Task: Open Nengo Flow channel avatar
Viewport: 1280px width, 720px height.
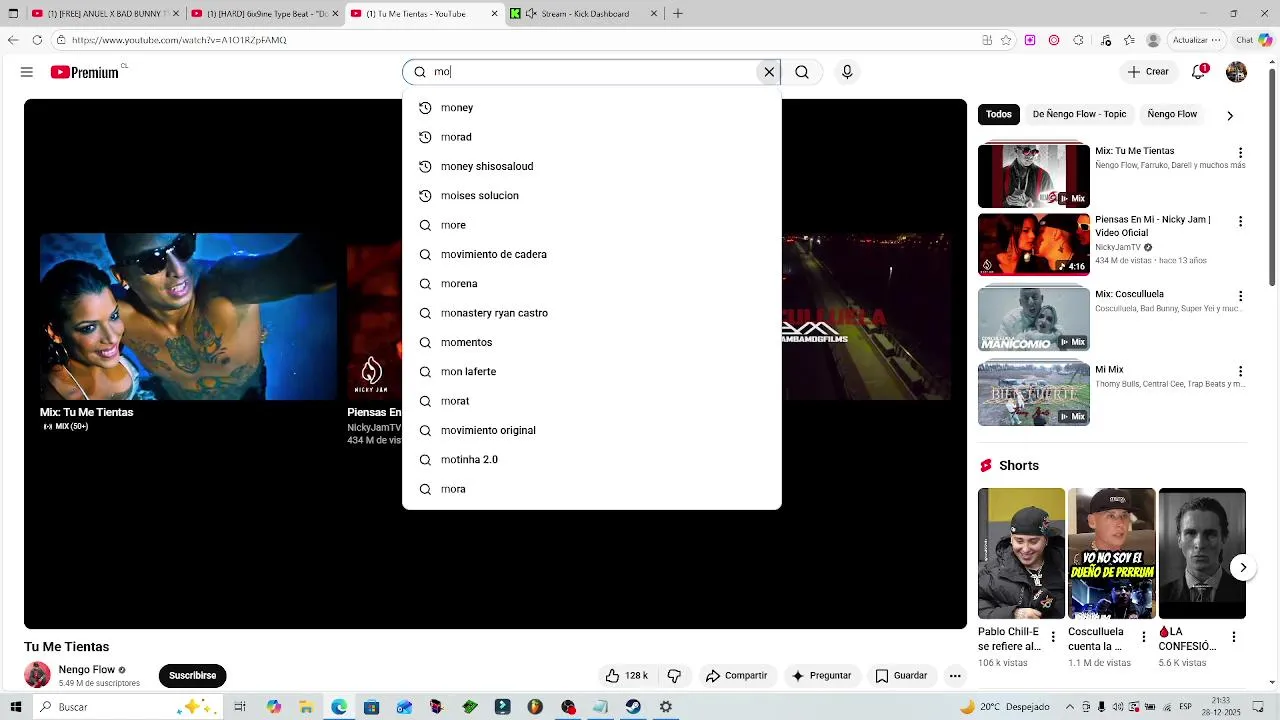Action: 37,675
